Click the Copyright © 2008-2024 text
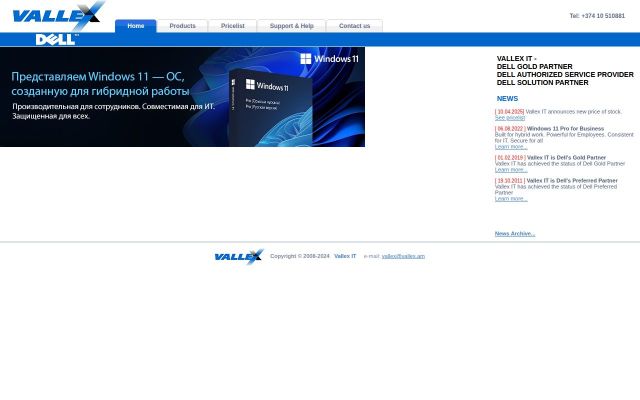The image size is (640, 400). (300, 256)
